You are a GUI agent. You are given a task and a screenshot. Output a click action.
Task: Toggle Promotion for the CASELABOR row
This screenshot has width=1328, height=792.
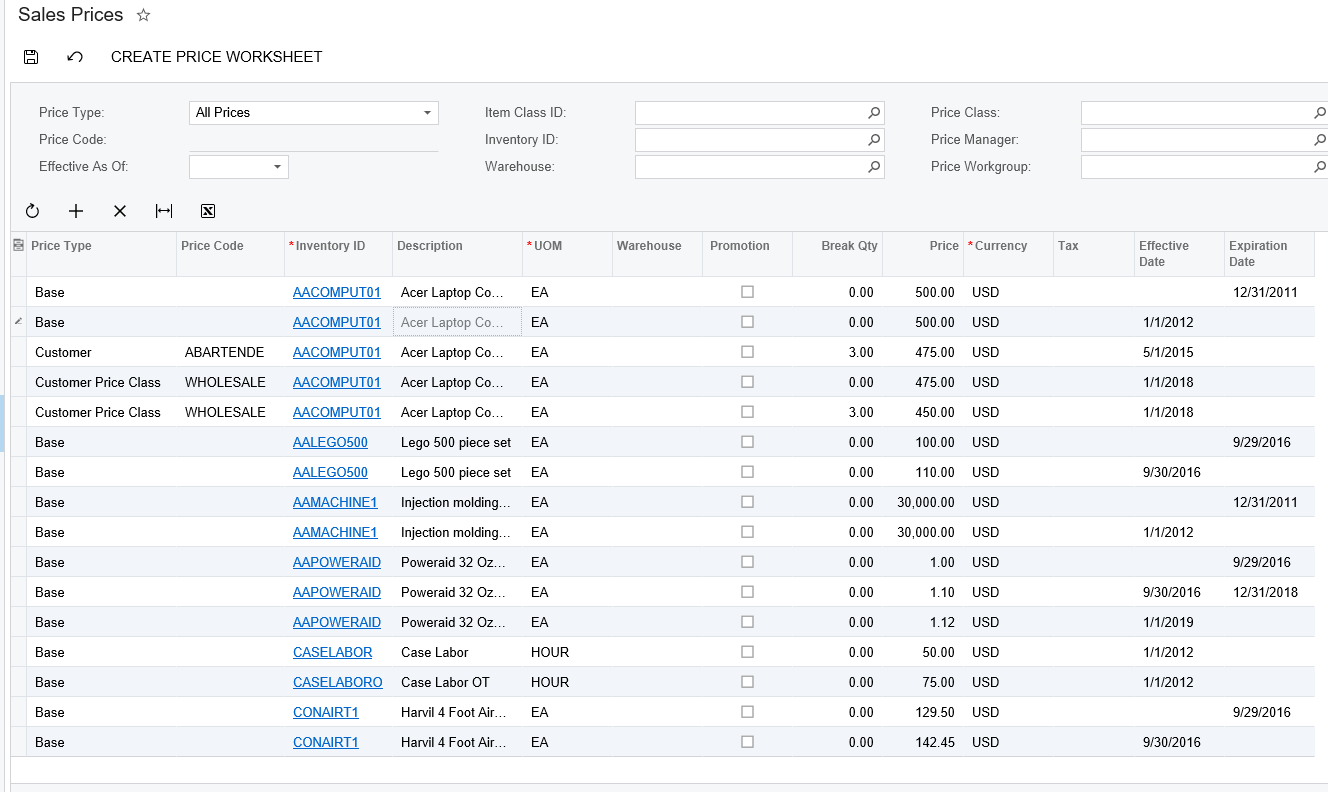[x=747, y=652]
